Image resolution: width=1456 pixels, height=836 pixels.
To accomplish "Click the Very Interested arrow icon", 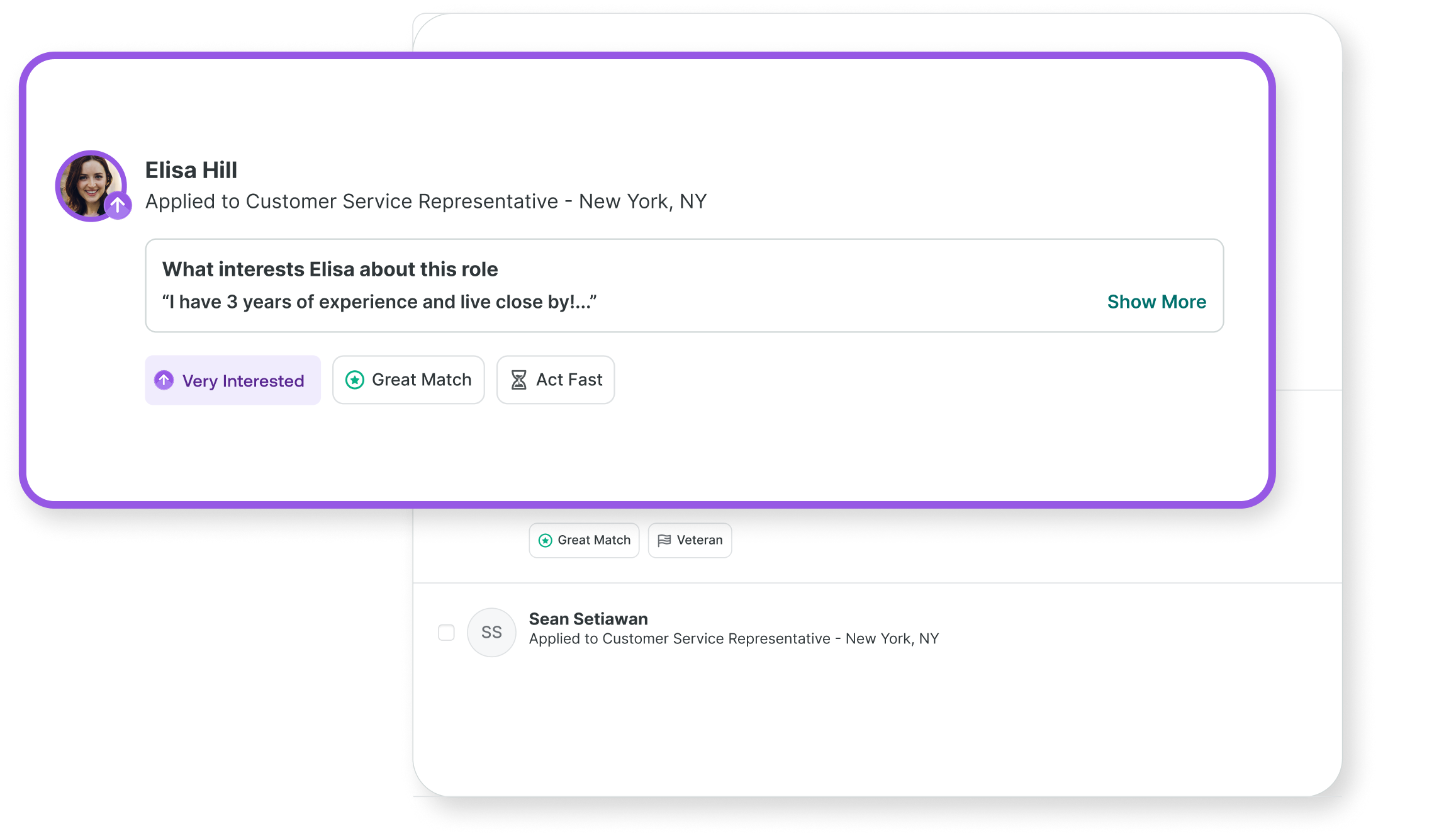I will [164, 380].
